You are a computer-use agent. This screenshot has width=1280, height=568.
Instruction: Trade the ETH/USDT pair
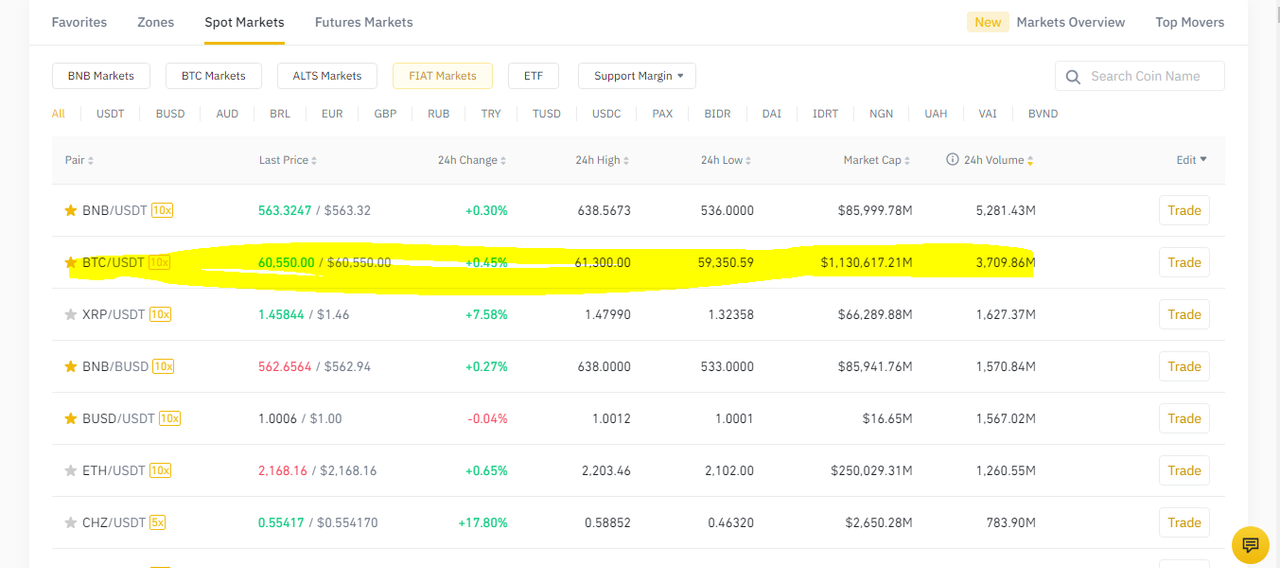coord(1184,471)
